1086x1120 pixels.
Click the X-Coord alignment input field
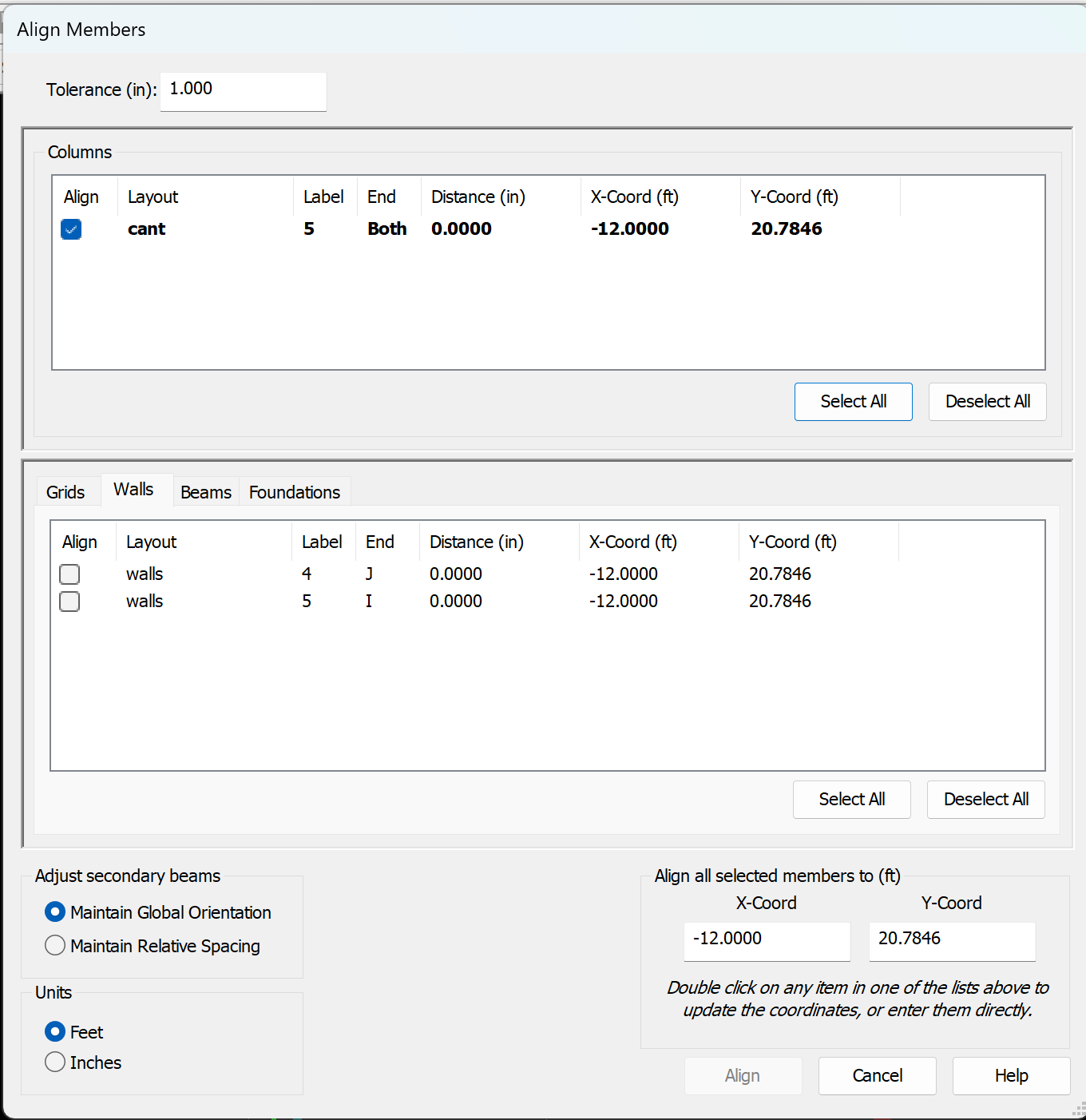[767, 939]
